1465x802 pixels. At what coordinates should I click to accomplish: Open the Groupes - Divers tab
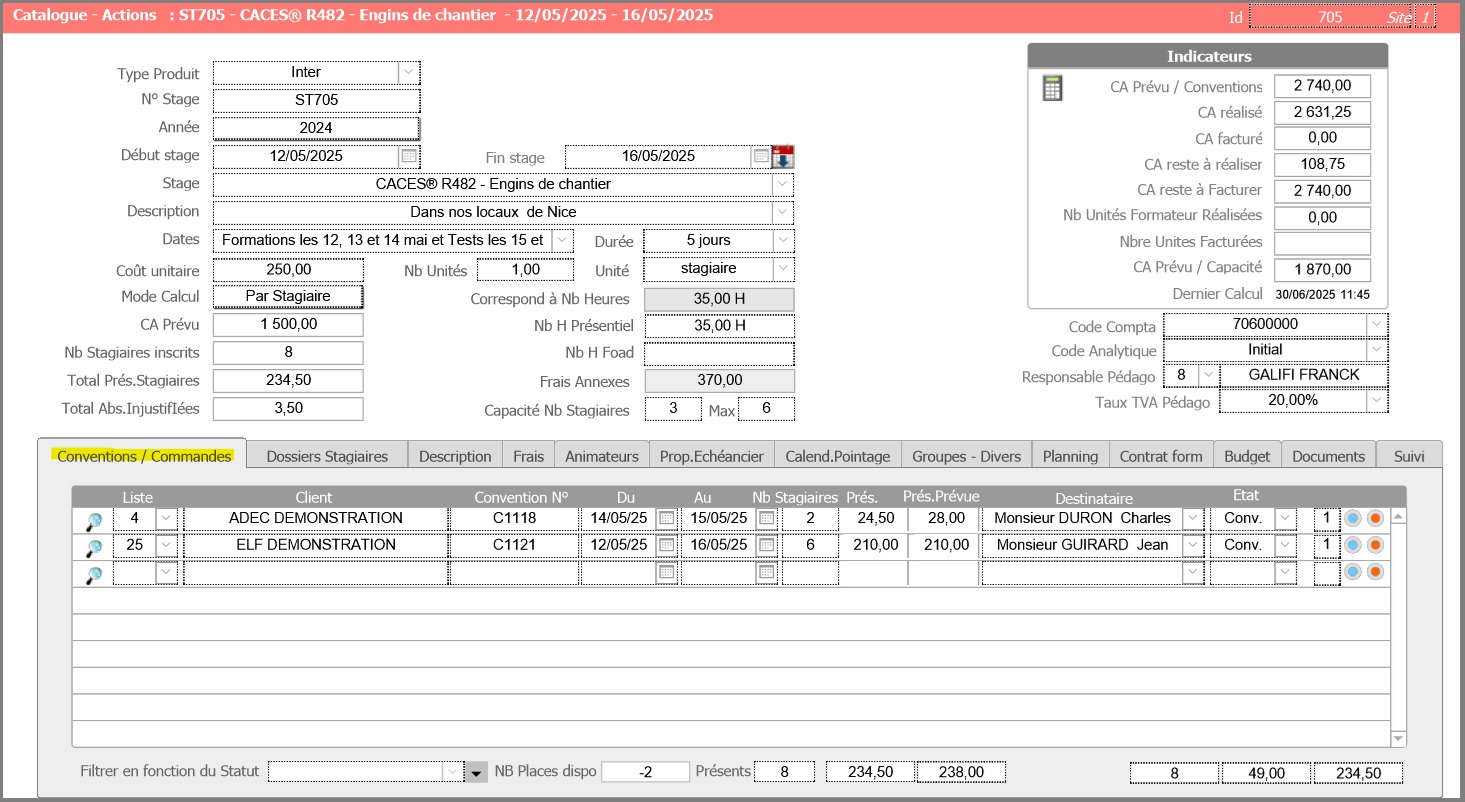click(x=967, y=456)
